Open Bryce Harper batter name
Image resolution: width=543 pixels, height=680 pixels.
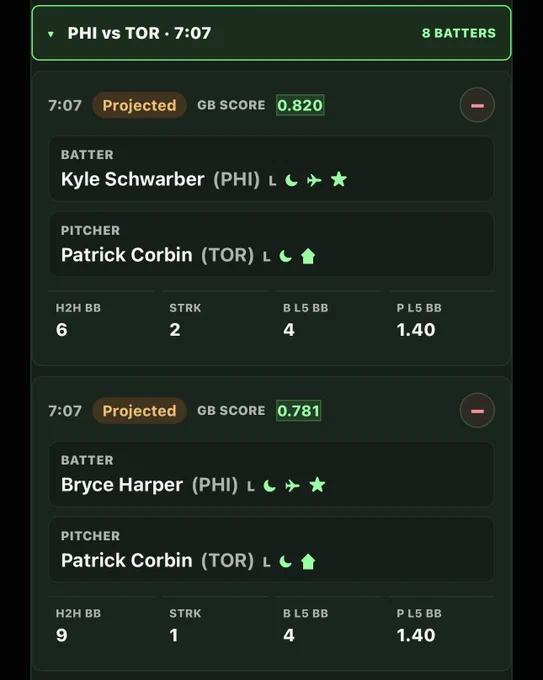[122, 485]
